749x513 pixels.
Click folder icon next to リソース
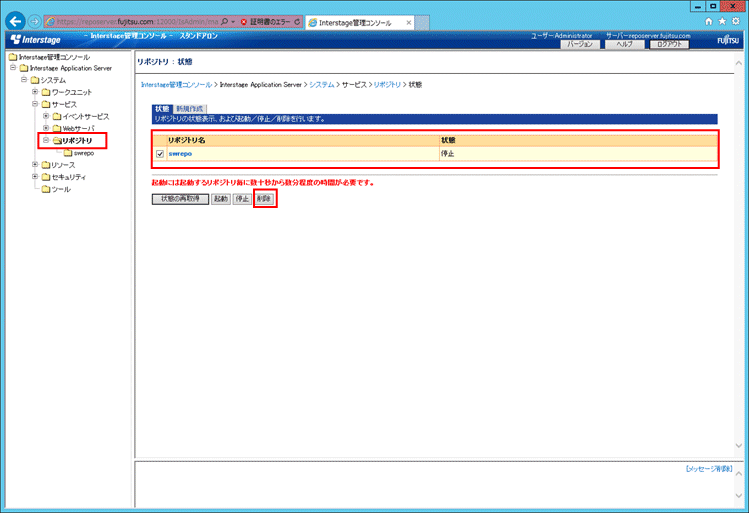coord(46,165)
